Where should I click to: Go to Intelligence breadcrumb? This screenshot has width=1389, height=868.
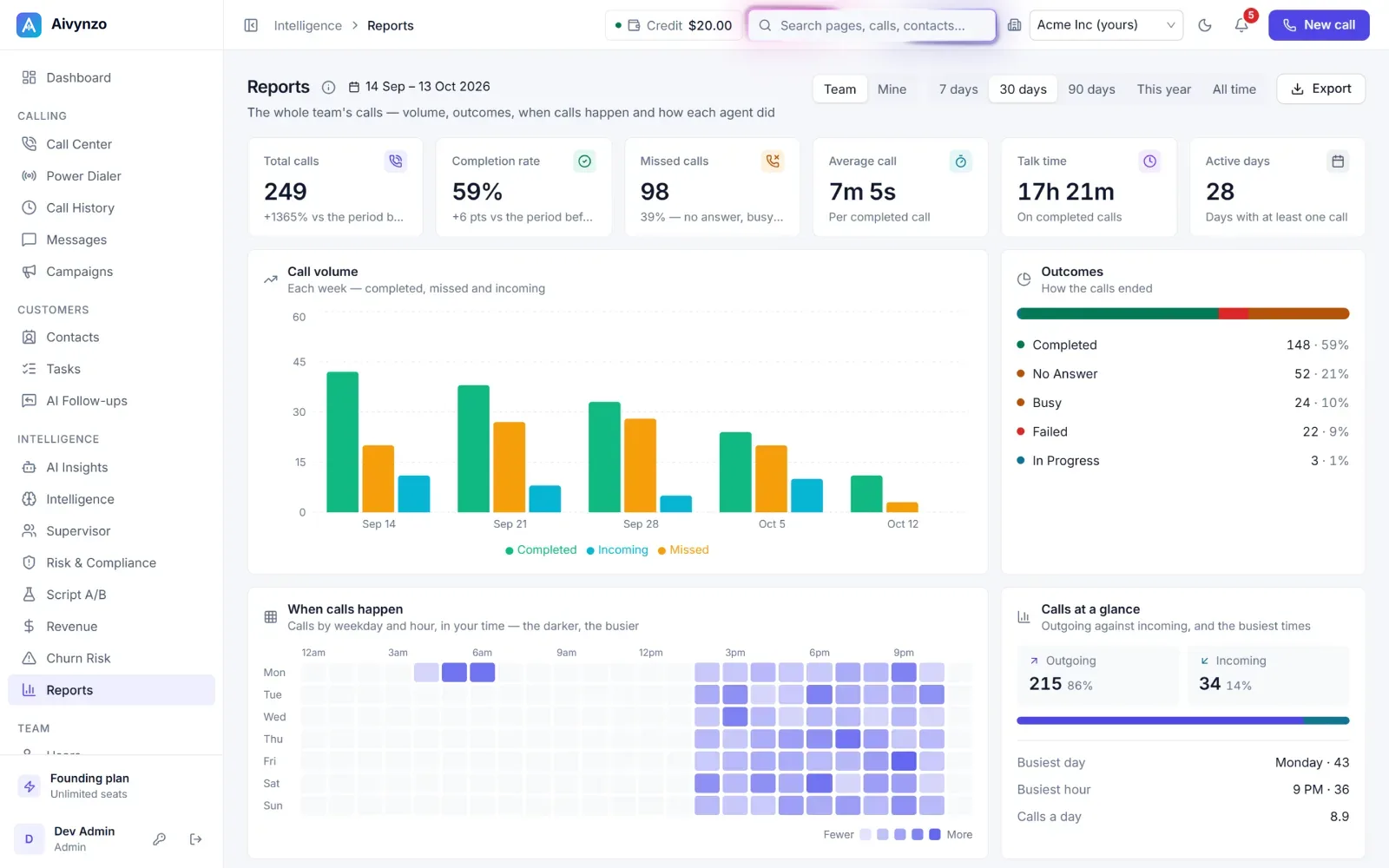[307, 25]
